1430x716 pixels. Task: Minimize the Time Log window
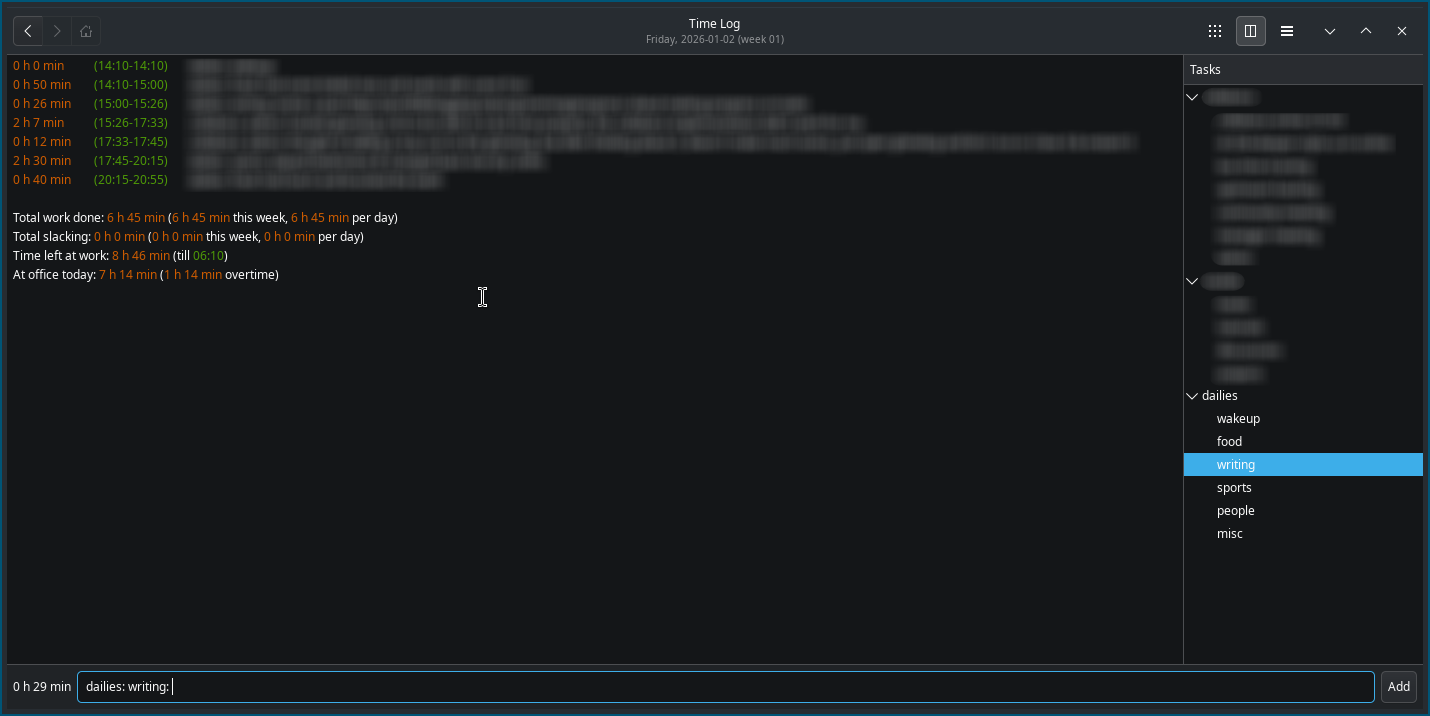tap(1330, 31)
